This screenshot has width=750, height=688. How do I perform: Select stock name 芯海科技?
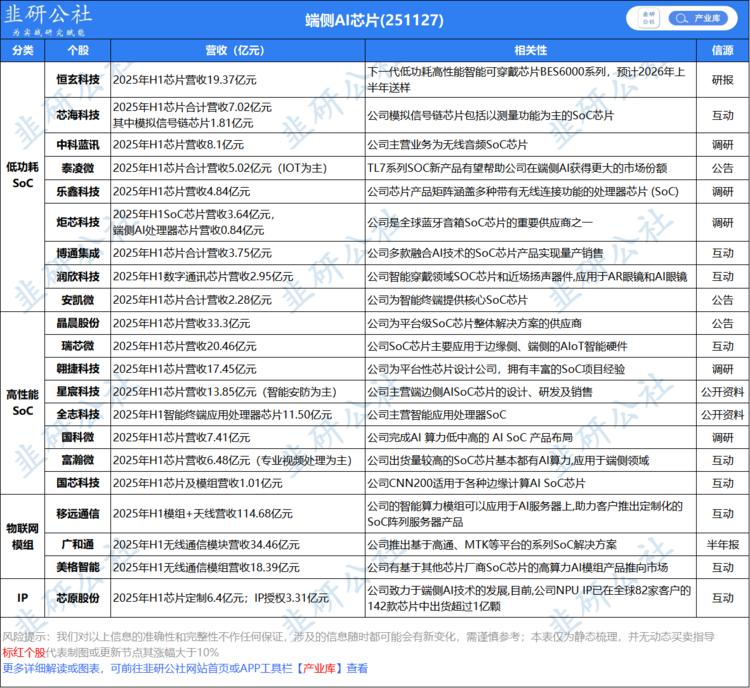(78, 115)
